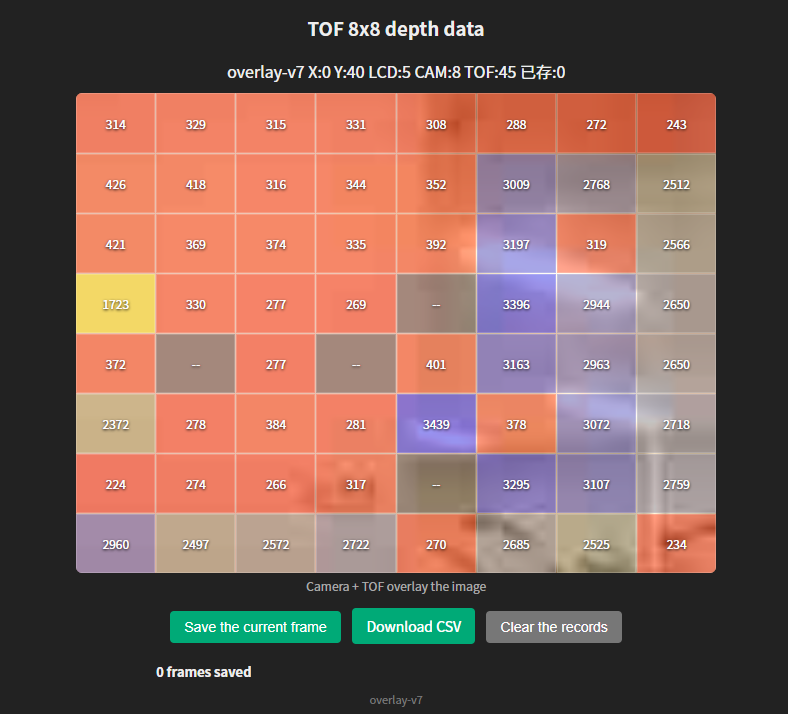
Task: Click the cell reading 374
Action: tap(276, 244)
